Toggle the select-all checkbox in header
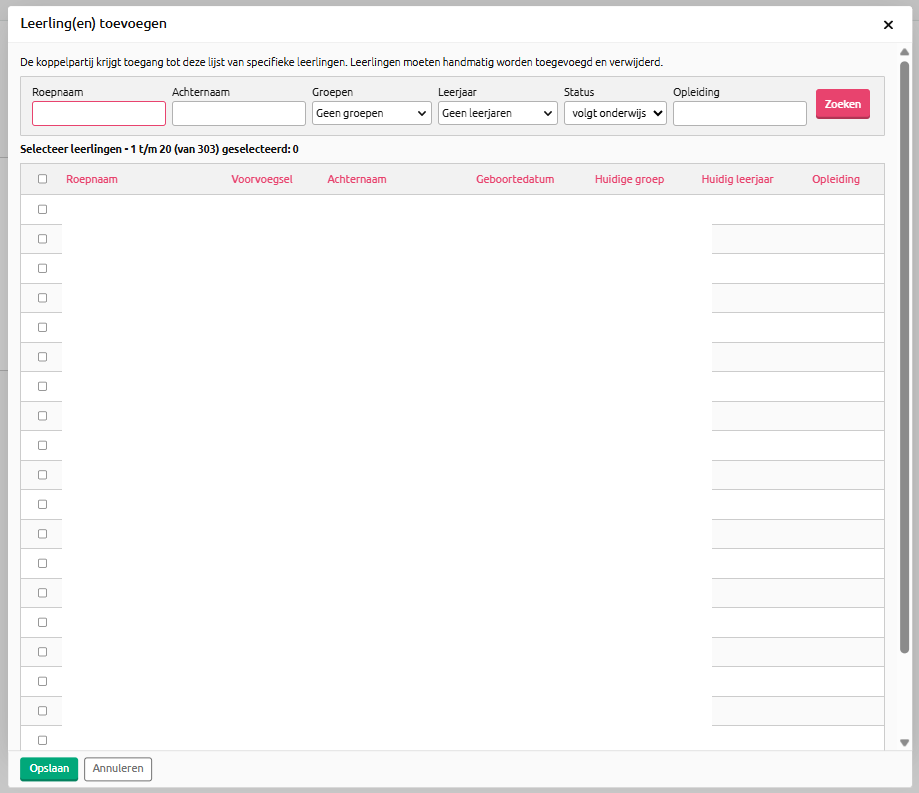The height and width of the screenshot is (793, 919). 42,180
